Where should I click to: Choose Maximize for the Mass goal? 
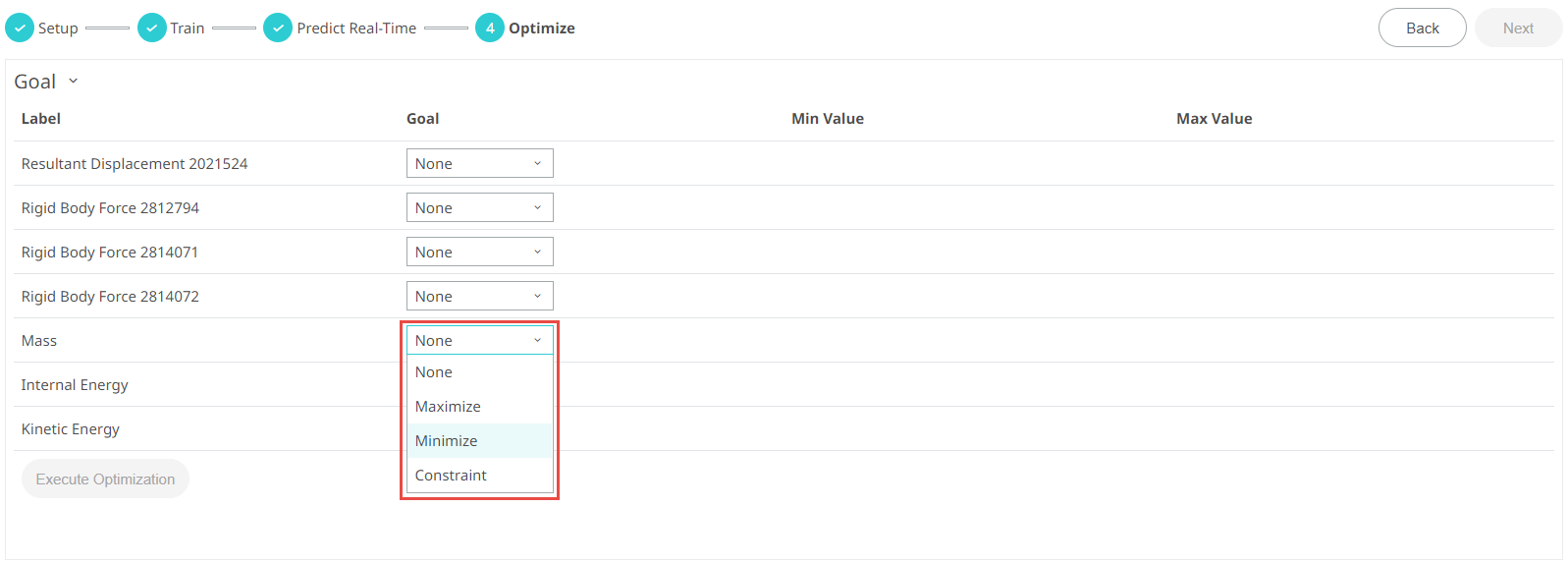[448, 407]
